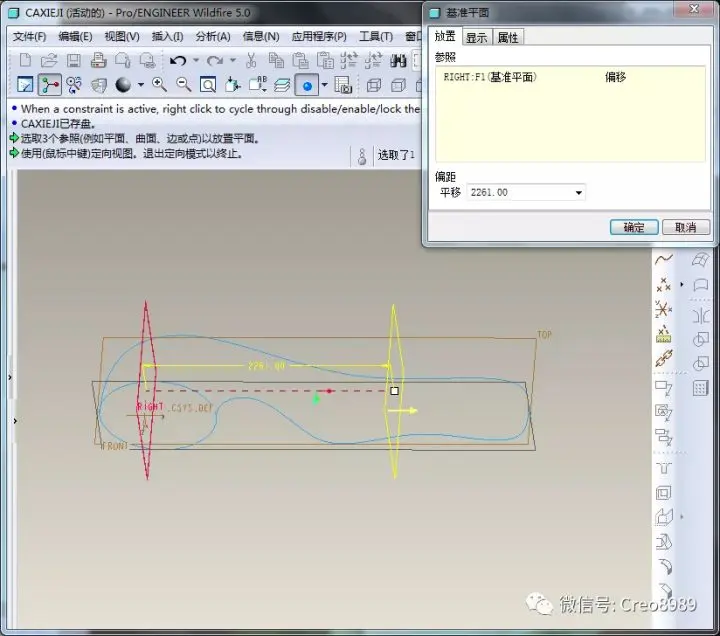Switch to the 显示 tab

[x=477, y=37]
